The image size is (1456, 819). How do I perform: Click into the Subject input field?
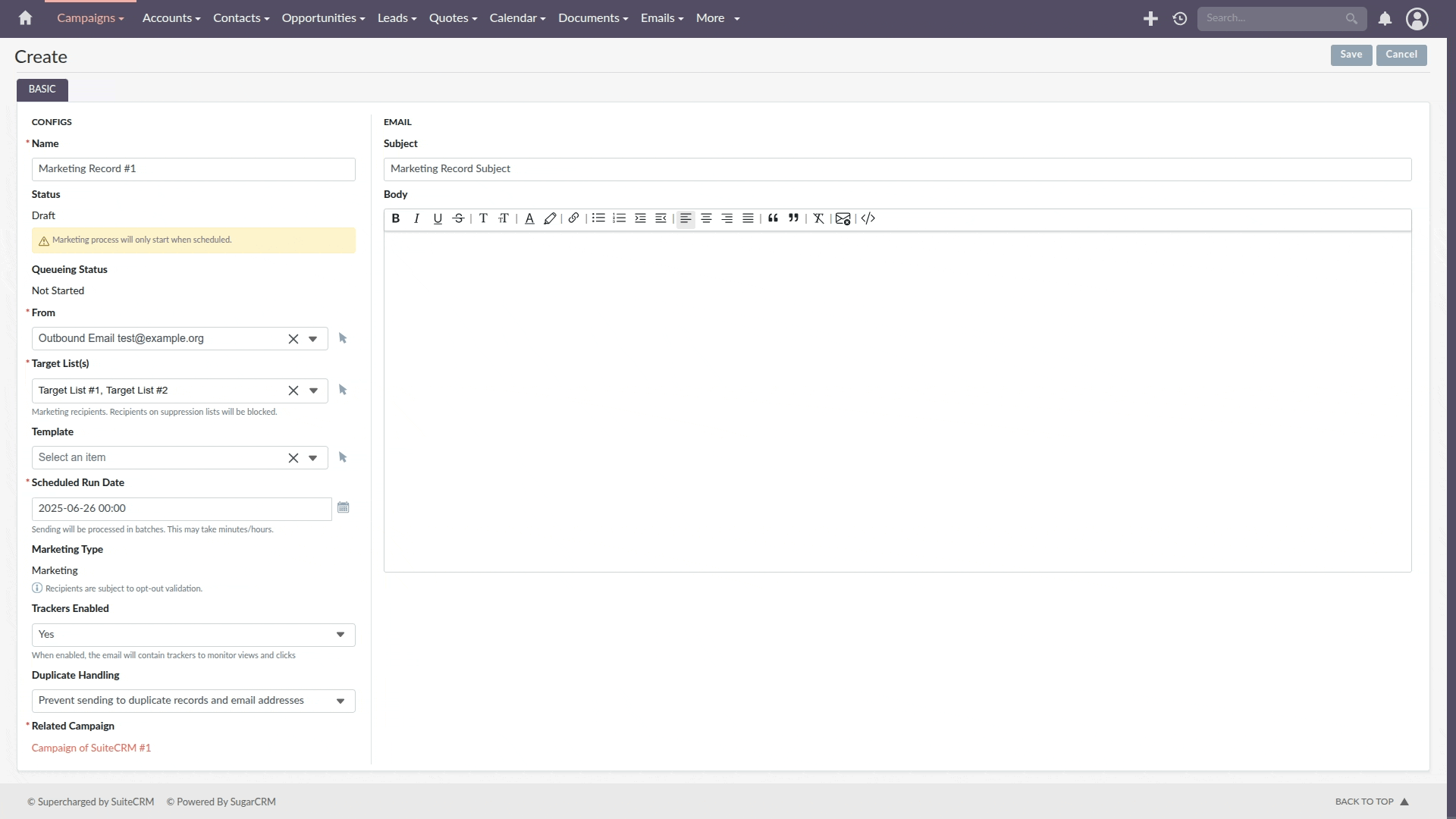[897, 169]
